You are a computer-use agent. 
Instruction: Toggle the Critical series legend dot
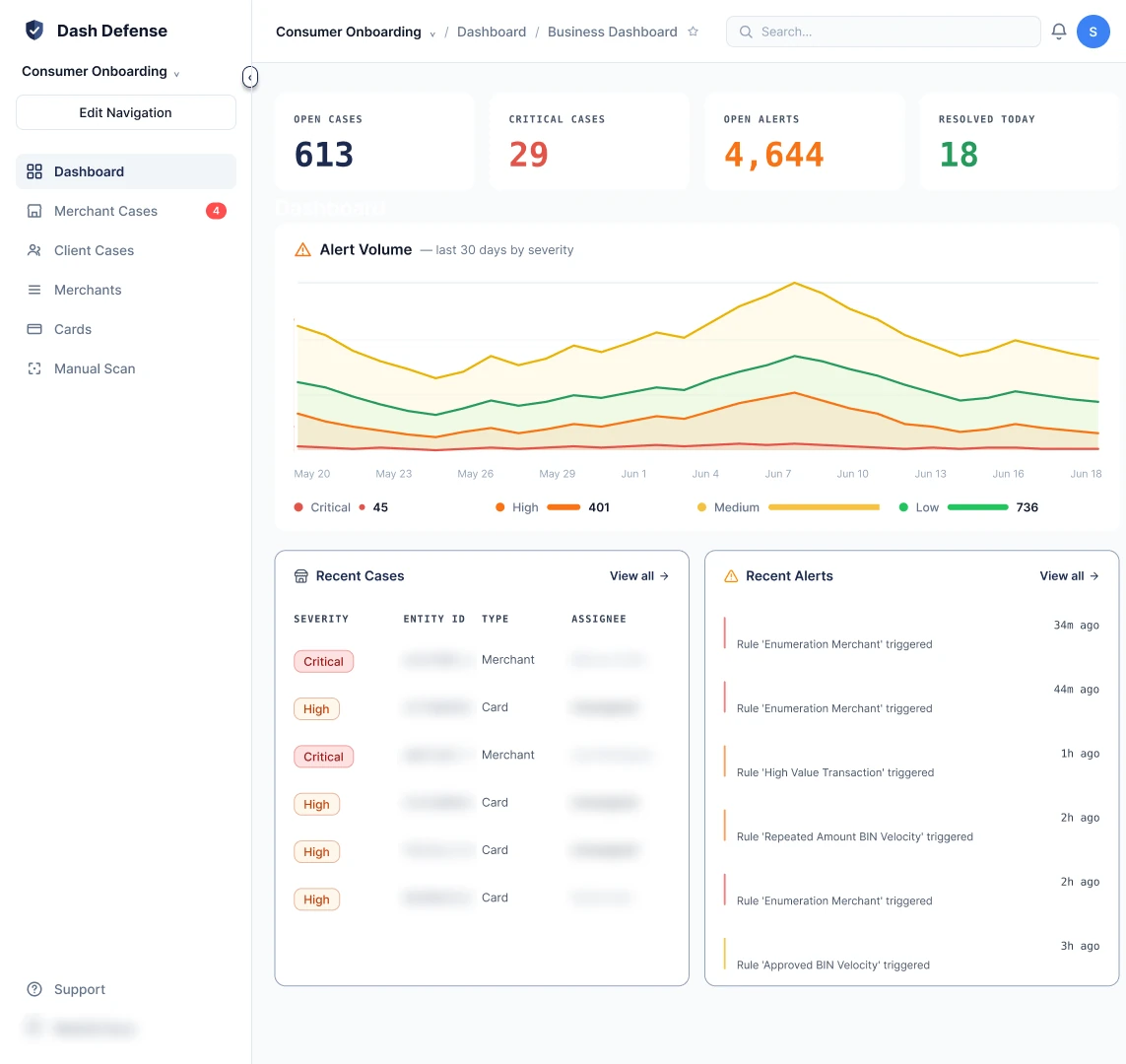coord(298,506)
